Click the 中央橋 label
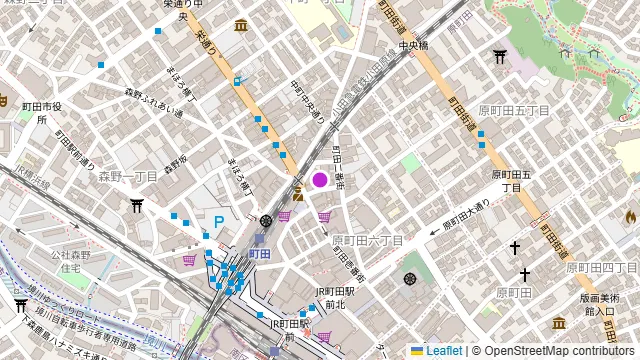 coord(413,46)
